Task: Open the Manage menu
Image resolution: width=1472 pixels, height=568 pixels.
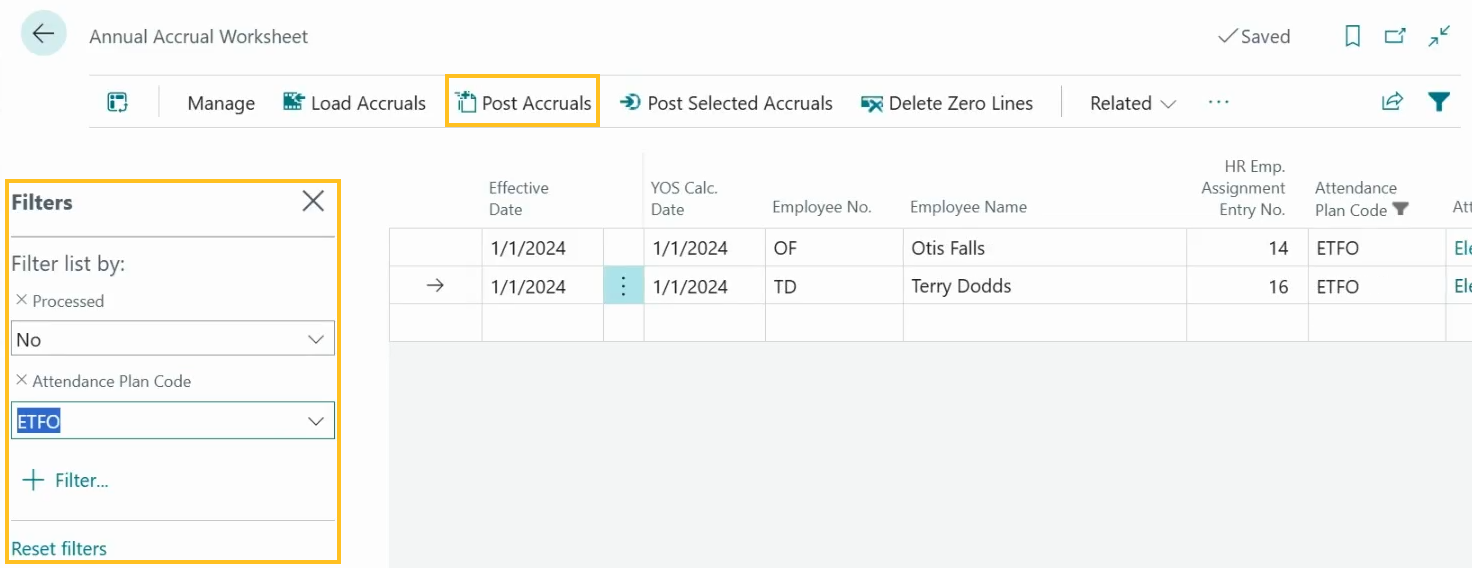Action: 221,103
